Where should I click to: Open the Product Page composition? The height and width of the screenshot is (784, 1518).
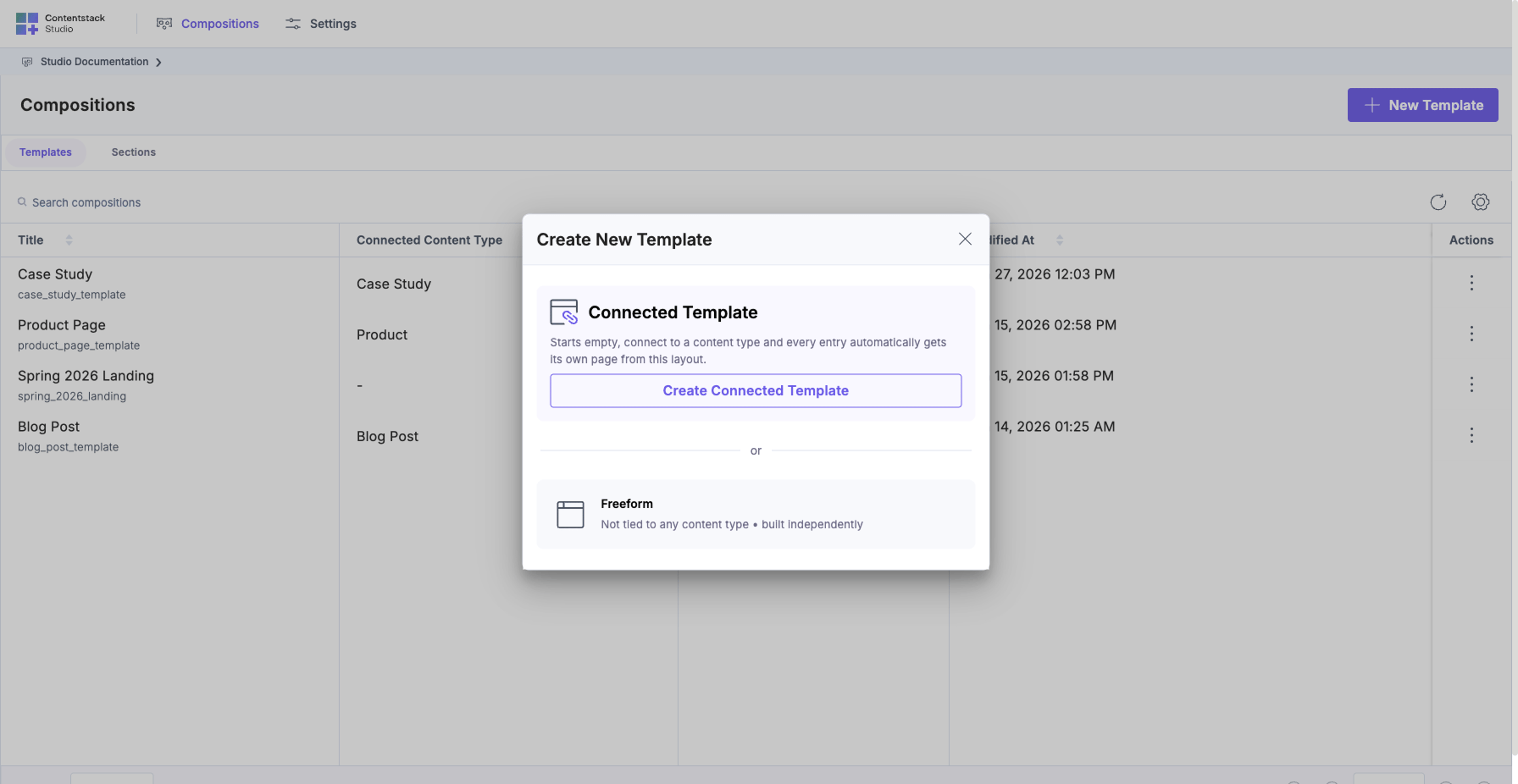coord(61,324)
